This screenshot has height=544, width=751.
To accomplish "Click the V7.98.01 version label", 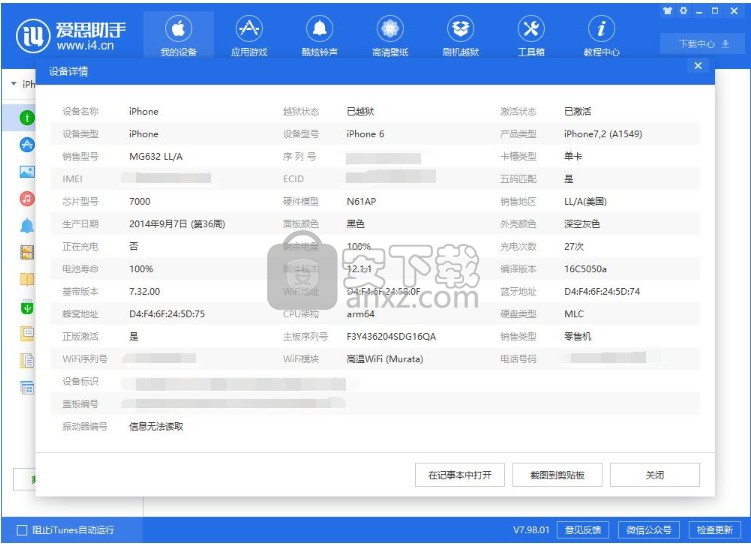I will (x=531, y=530).
